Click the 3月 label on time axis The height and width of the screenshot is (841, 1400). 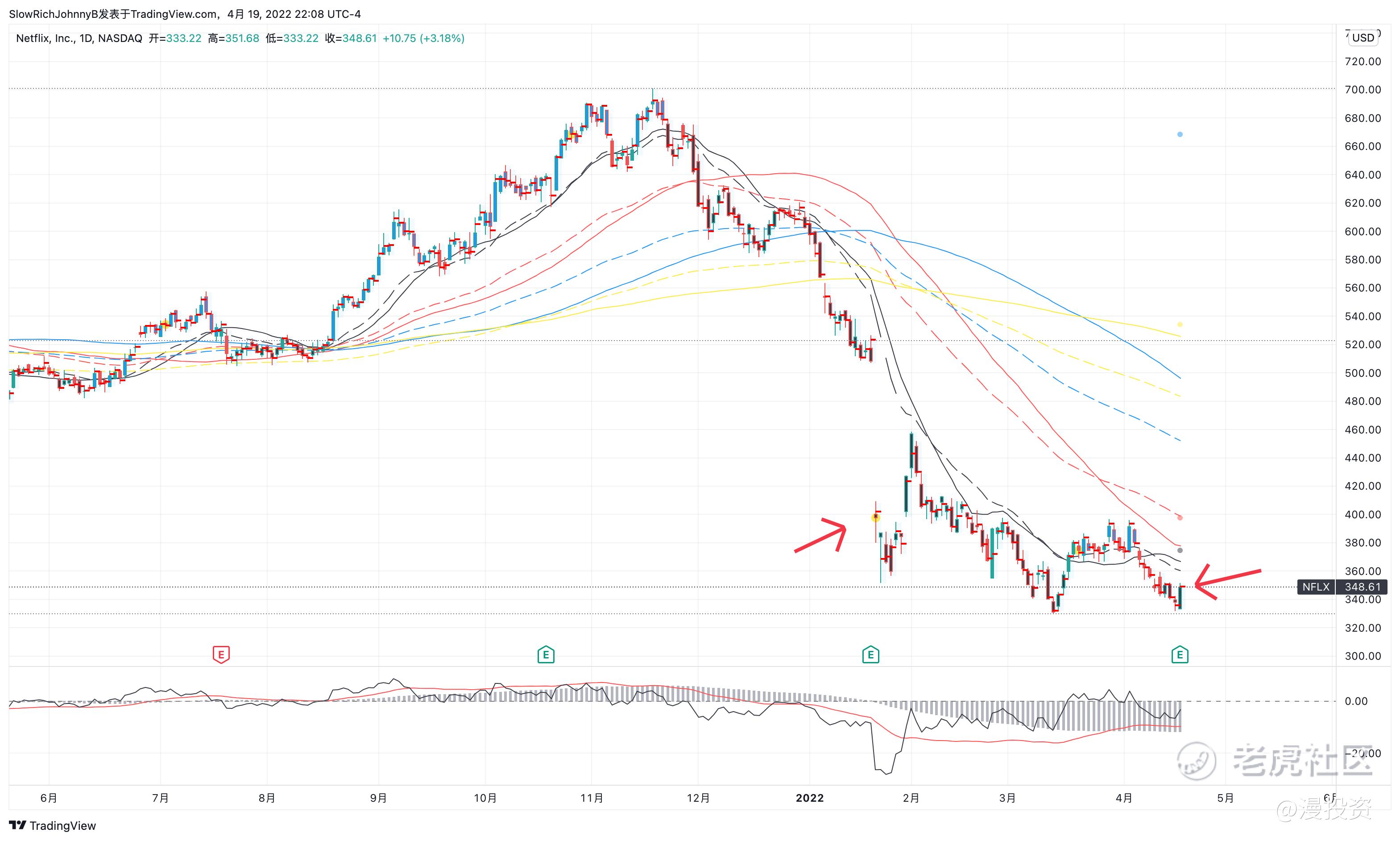click(1007, 798)
